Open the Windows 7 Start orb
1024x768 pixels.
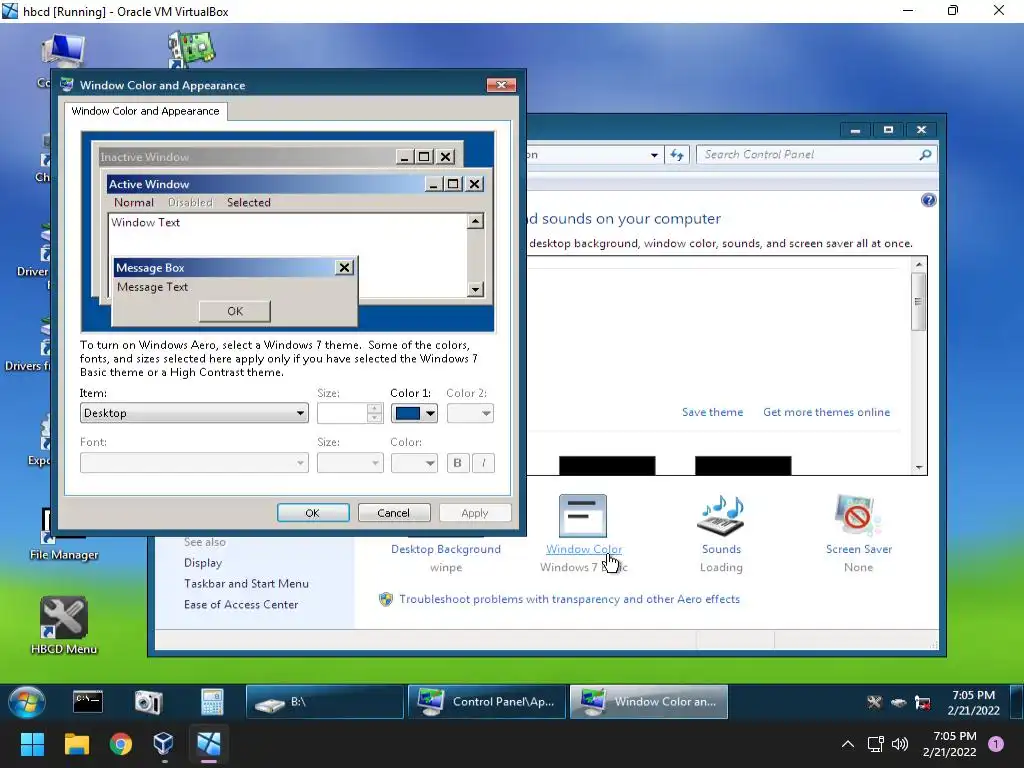pos(27,702)
